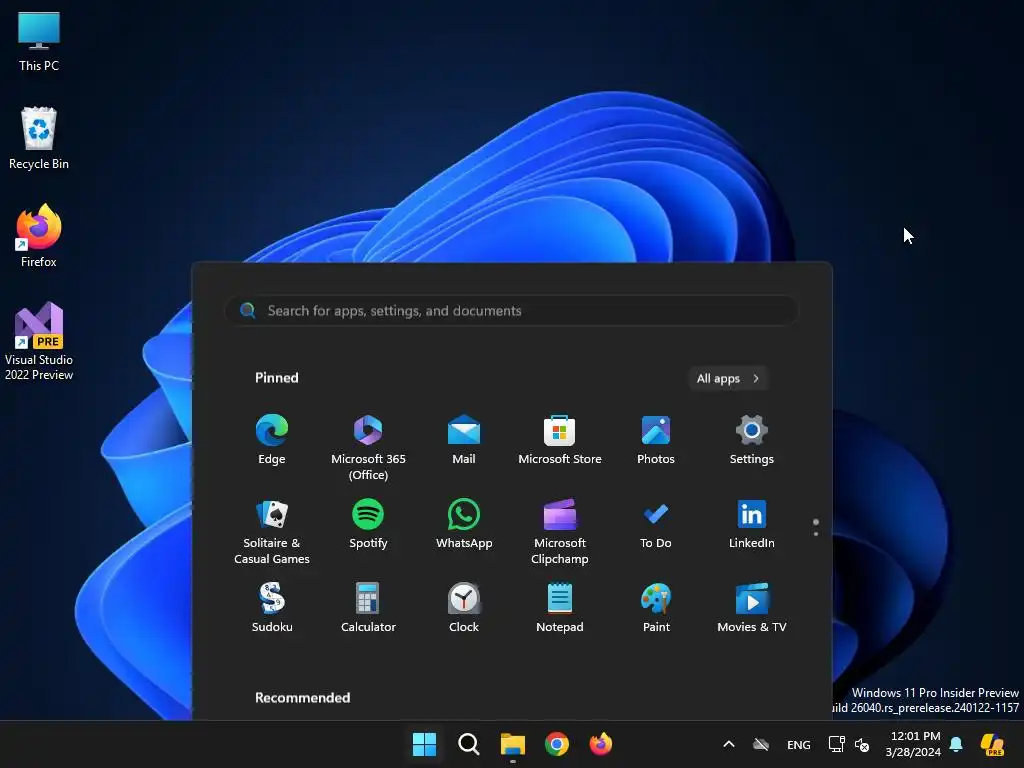
Task: Select Recycle Bin on desktop
Action: click(x=39, y=138)
